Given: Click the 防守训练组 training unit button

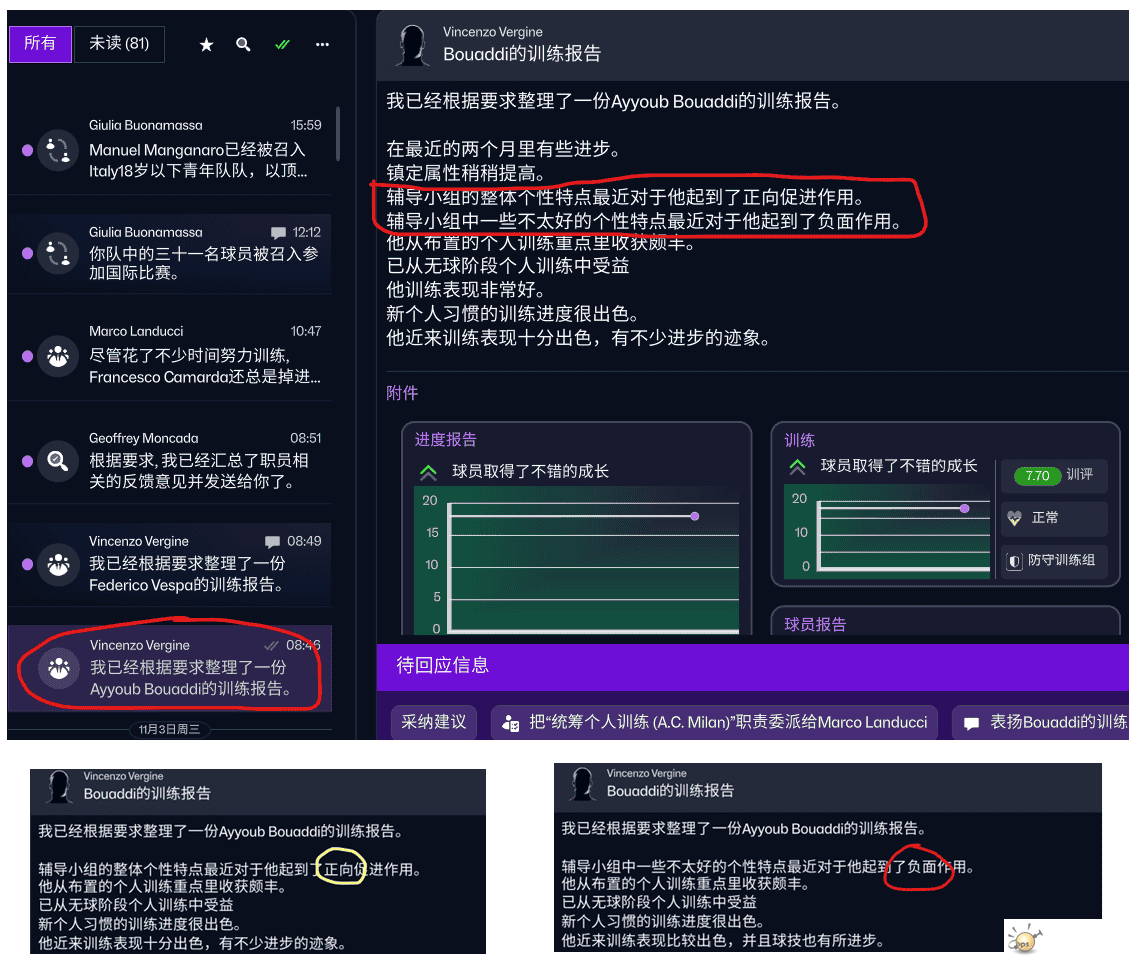Looking at the screenshot, I should point(1055,561).
